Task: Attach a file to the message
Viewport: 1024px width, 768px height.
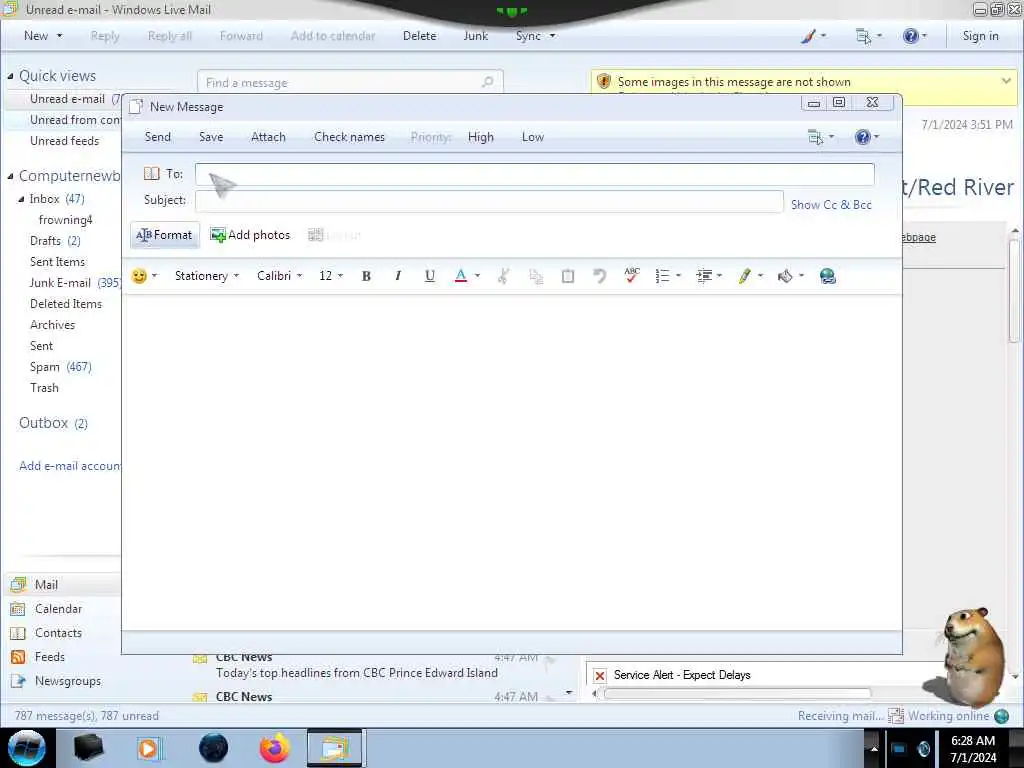Action: 268,137
